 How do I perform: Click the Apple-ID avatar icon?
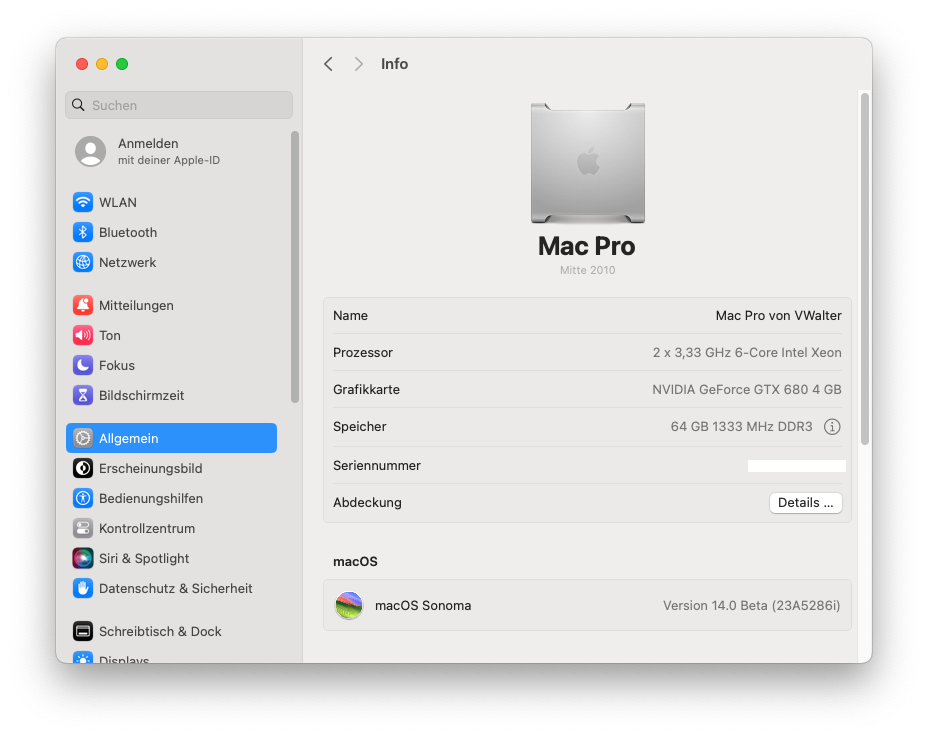click(x=91, y=152)
